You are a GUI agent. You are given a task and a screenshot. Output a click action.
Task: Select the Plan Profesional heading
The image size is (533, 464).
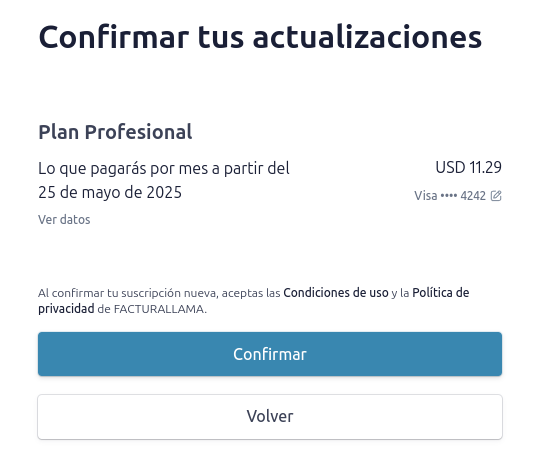(115, 132)
